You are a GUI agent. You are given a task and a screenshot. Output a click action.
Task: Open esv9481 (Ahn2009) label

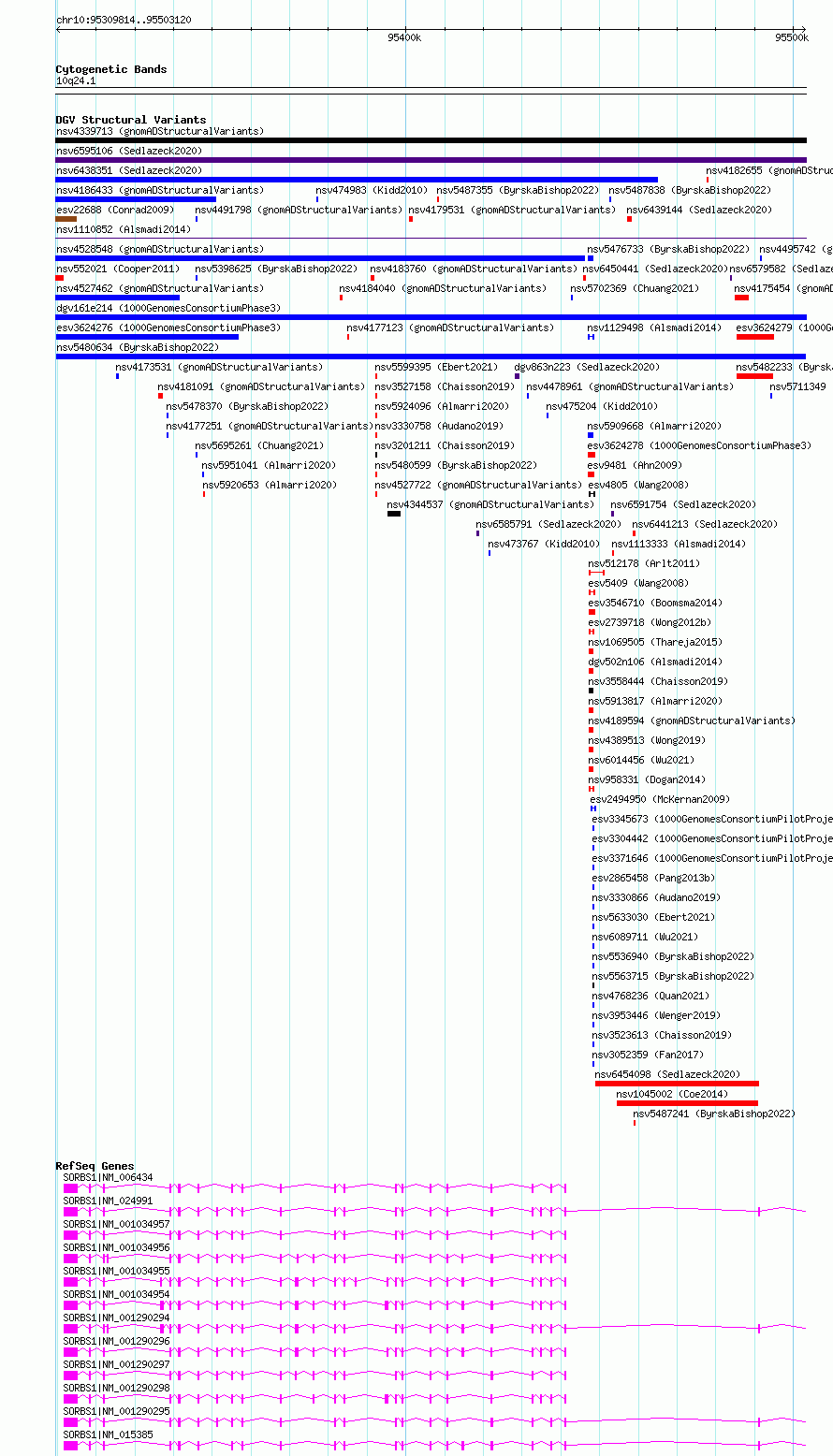(x=636, y=465)
